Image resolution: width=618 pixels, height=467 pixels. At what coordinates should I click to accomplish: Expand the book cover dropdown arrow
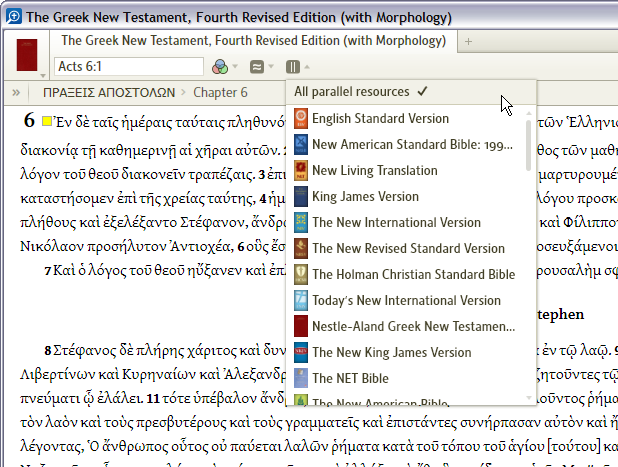pos(43,75)
